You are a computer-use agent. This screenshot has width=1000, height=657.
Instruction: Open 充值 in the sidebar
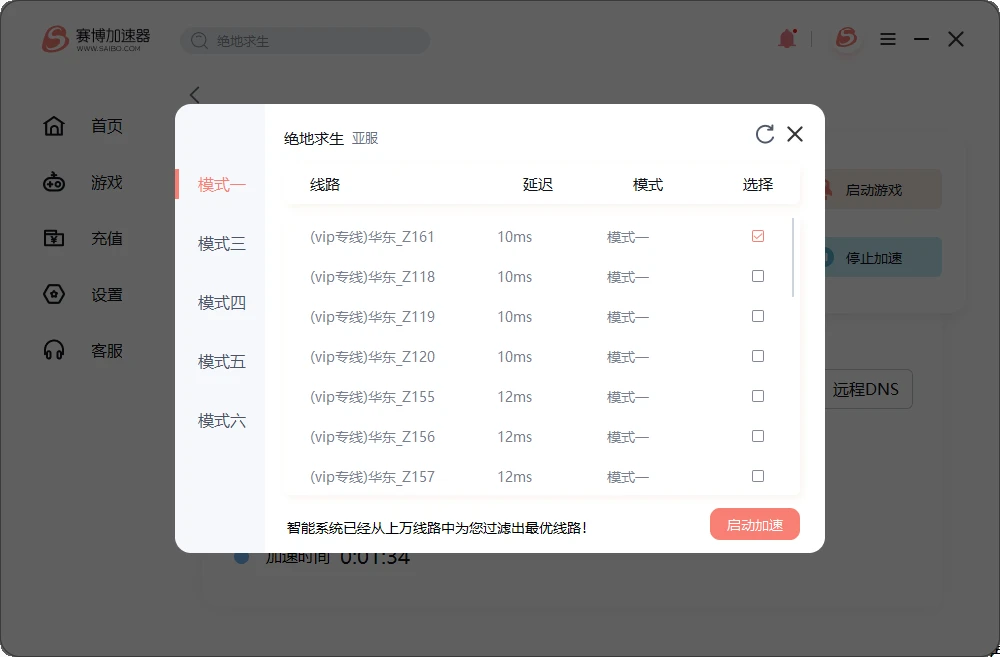(107, 239)
